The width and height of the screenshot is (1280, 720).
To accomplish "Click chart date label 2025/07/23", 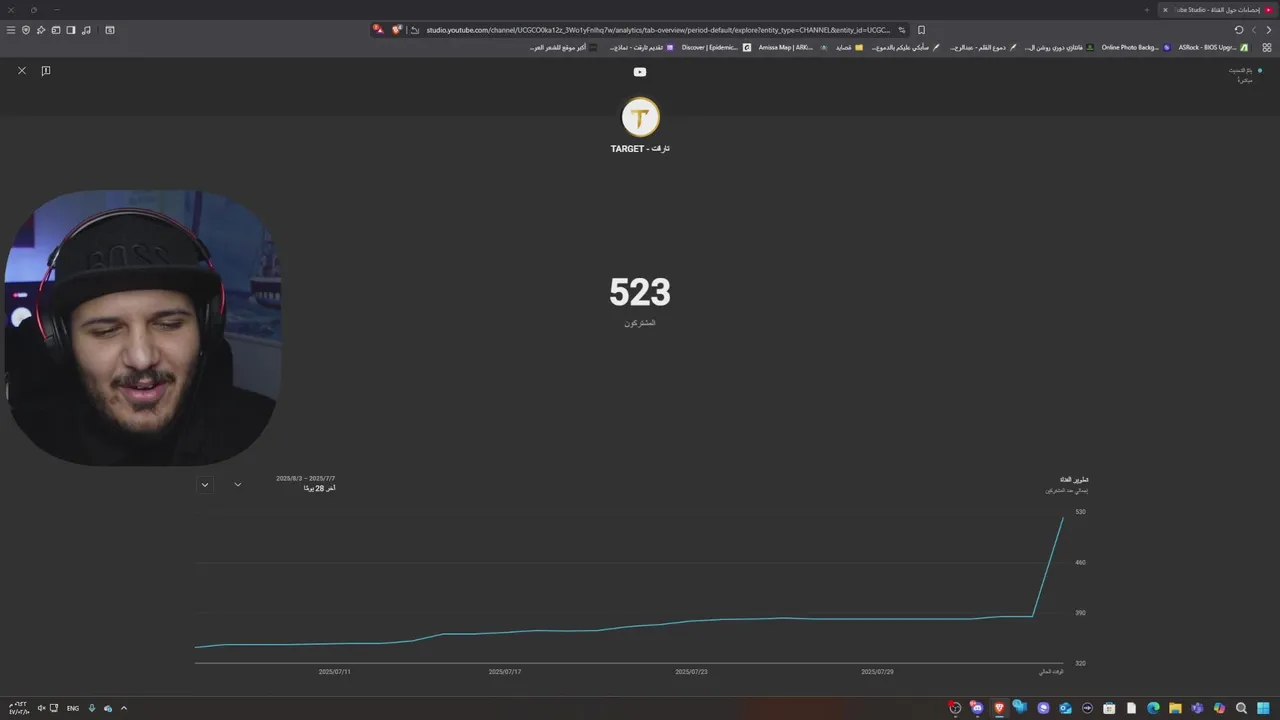I will coord(692,672).
